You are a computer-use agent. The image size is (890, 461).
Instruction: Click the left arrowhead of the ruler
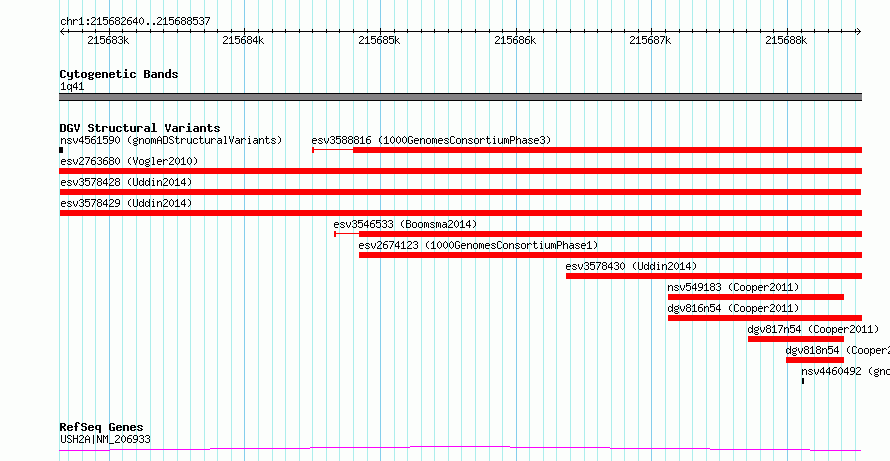pyautogui.click(x=62, y=31)
